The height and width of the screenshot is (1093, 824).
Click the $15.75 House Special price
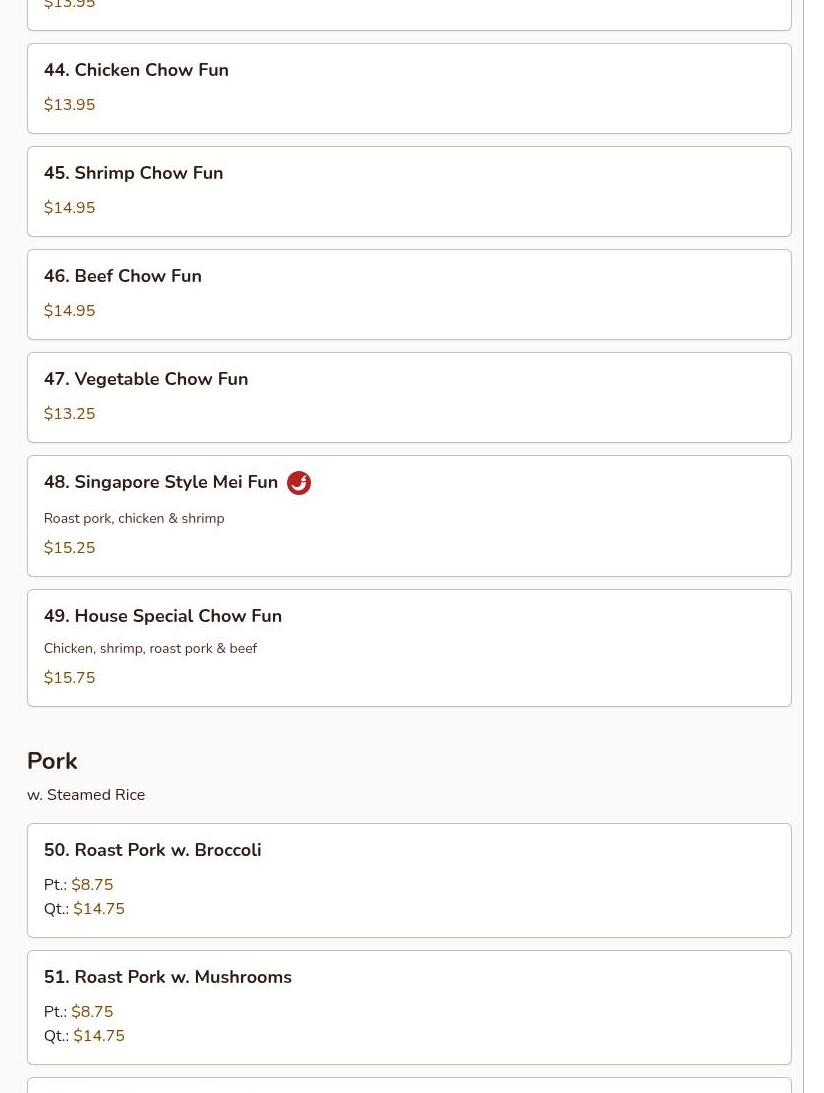tap(69, 678)
